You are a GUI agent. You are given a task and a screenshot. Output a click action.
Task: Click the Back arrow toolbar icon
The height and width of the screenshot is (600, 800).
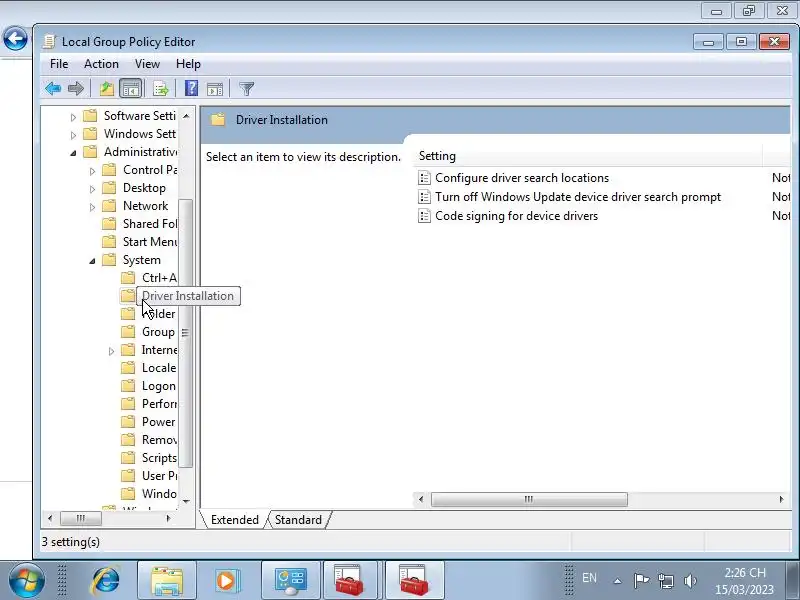tap(53, 89)
